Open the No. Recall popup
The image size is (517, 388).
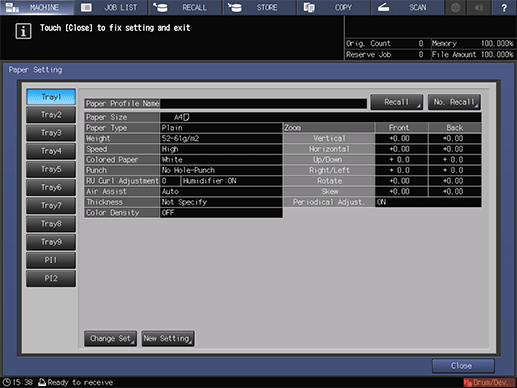454,102
